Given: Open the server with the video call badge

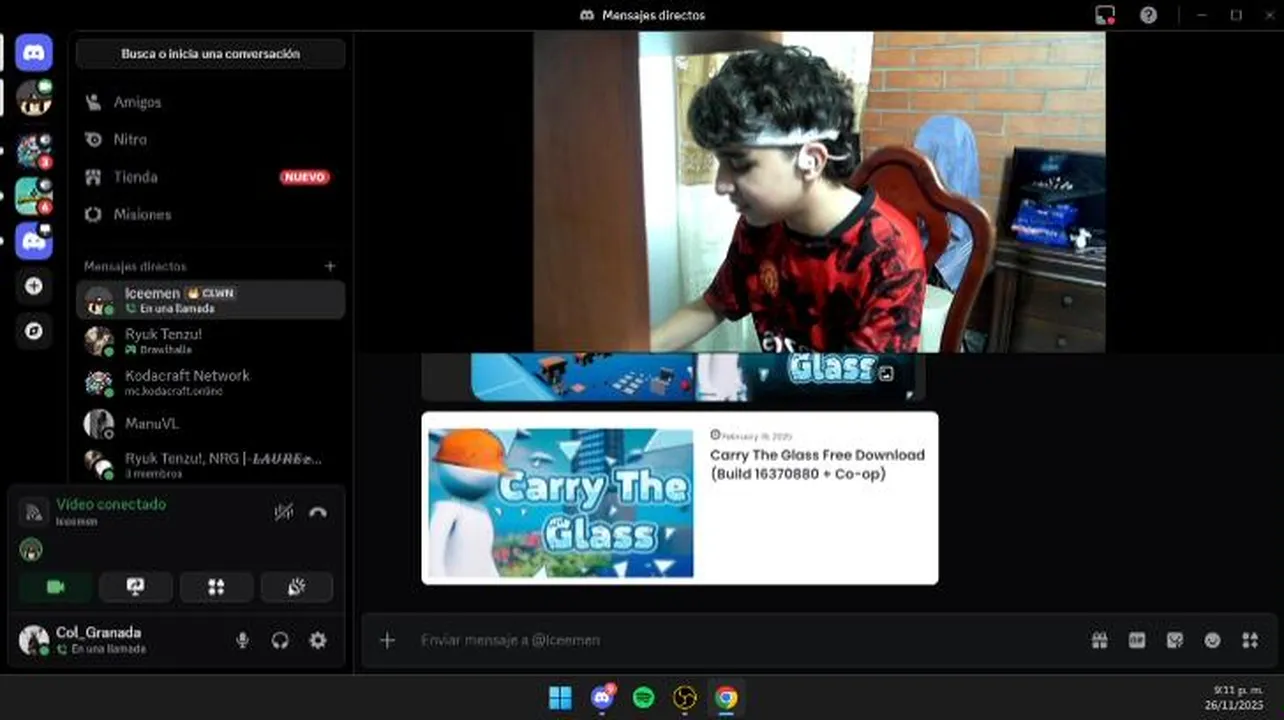Looking at the screenshot, I should (x=34, y=98).
